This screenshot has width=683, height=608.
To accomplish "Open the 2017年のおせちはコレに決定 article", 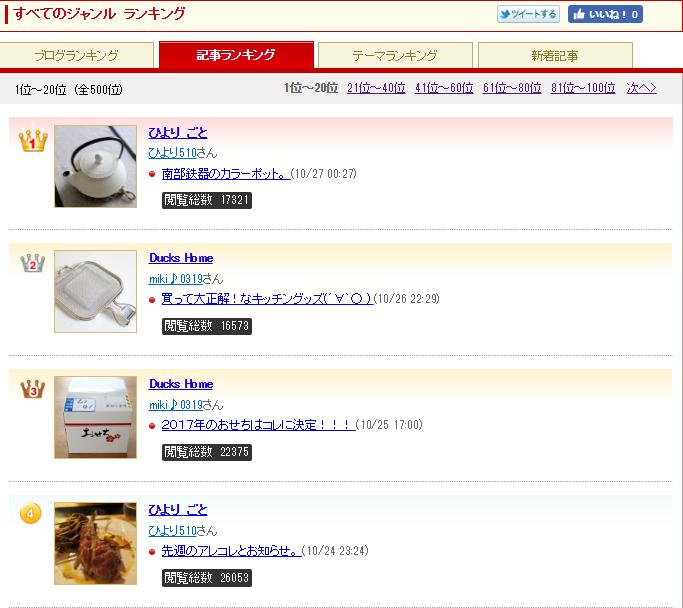I will point(258,425).
